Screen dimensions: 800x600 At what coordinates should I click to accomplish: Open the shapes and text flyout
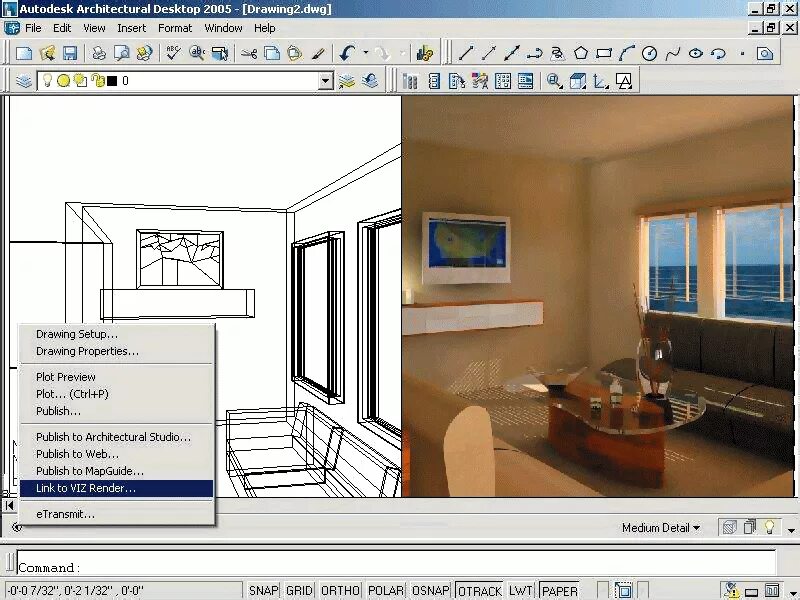click(624, 81)
